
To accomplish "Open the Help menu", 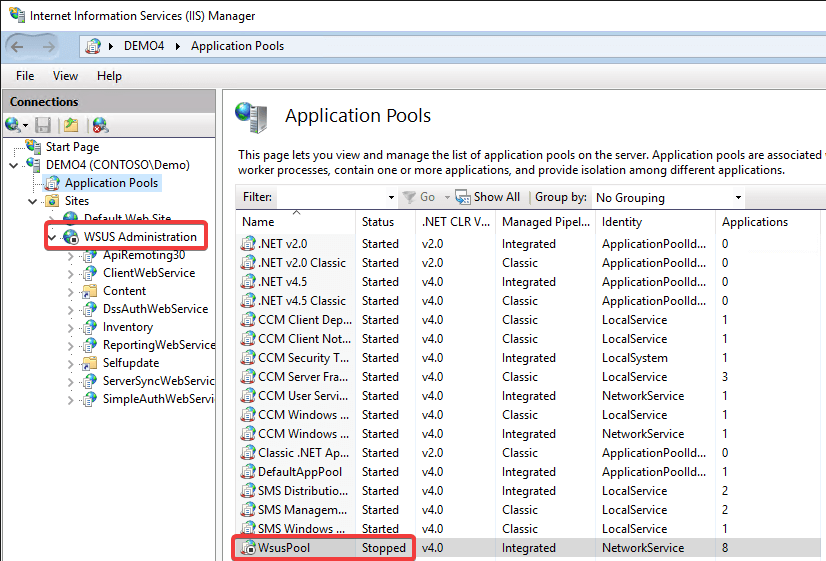I will click(x=109, y=76).
